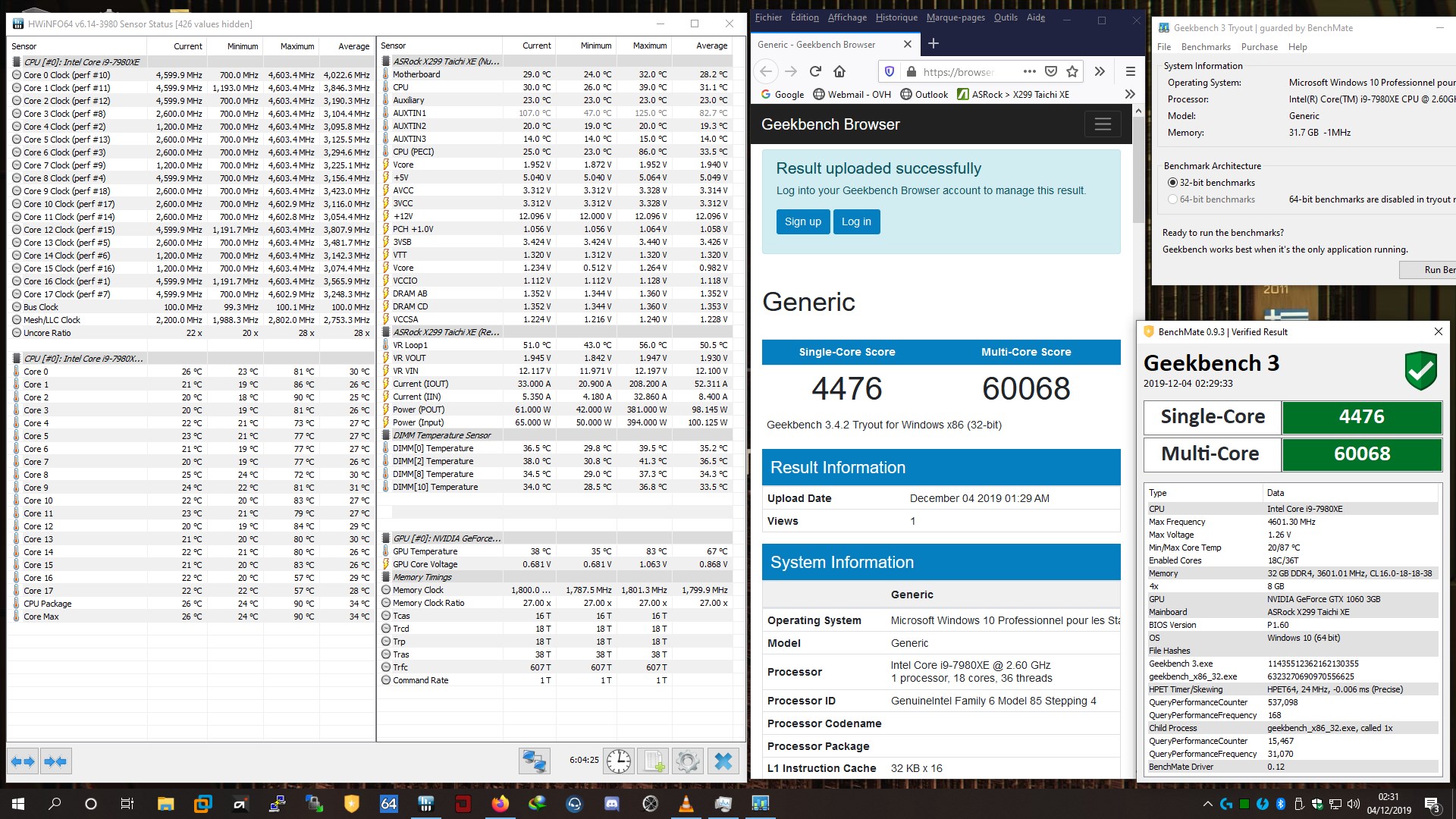This screenshot has height=819, width=1456.
Task: Open Historique menu in Firefox
Action: [896, 17]
